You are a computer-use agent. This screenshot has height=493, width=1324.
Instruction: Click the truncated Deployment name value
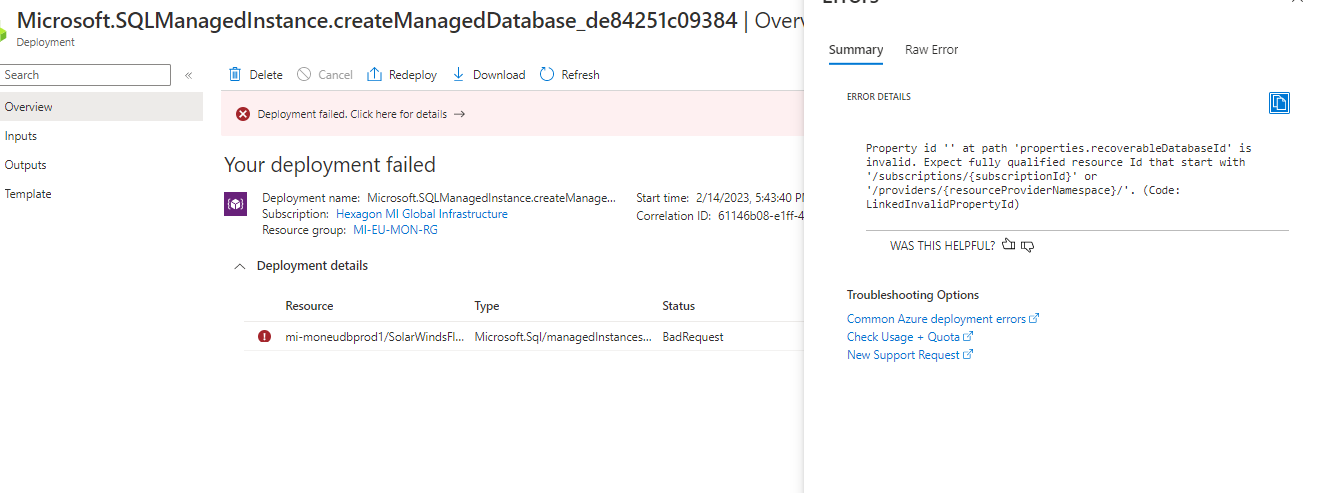tap(491, 198)
